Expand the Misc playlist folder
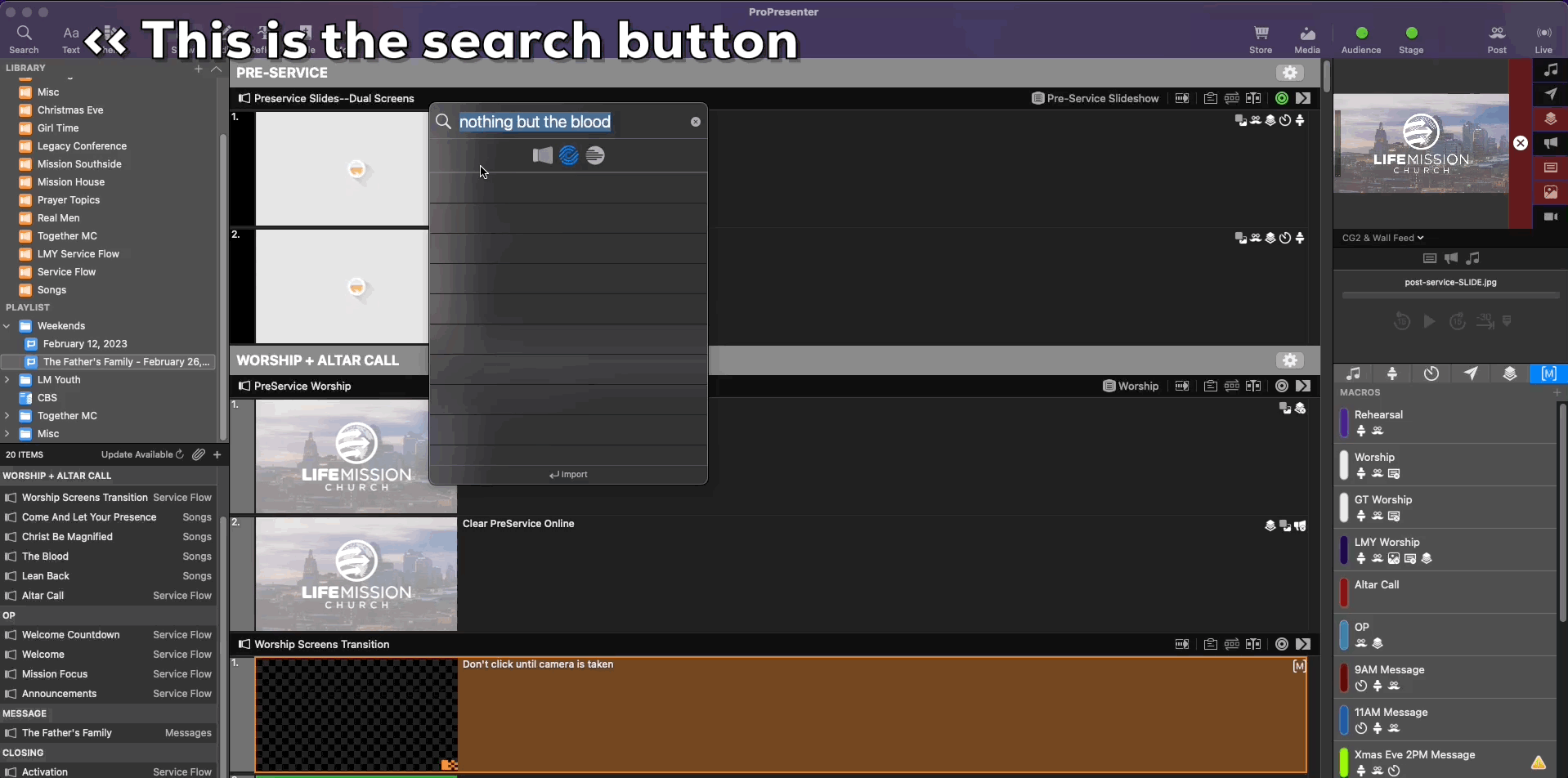1568x778 pixels. (x=7, y=434)
